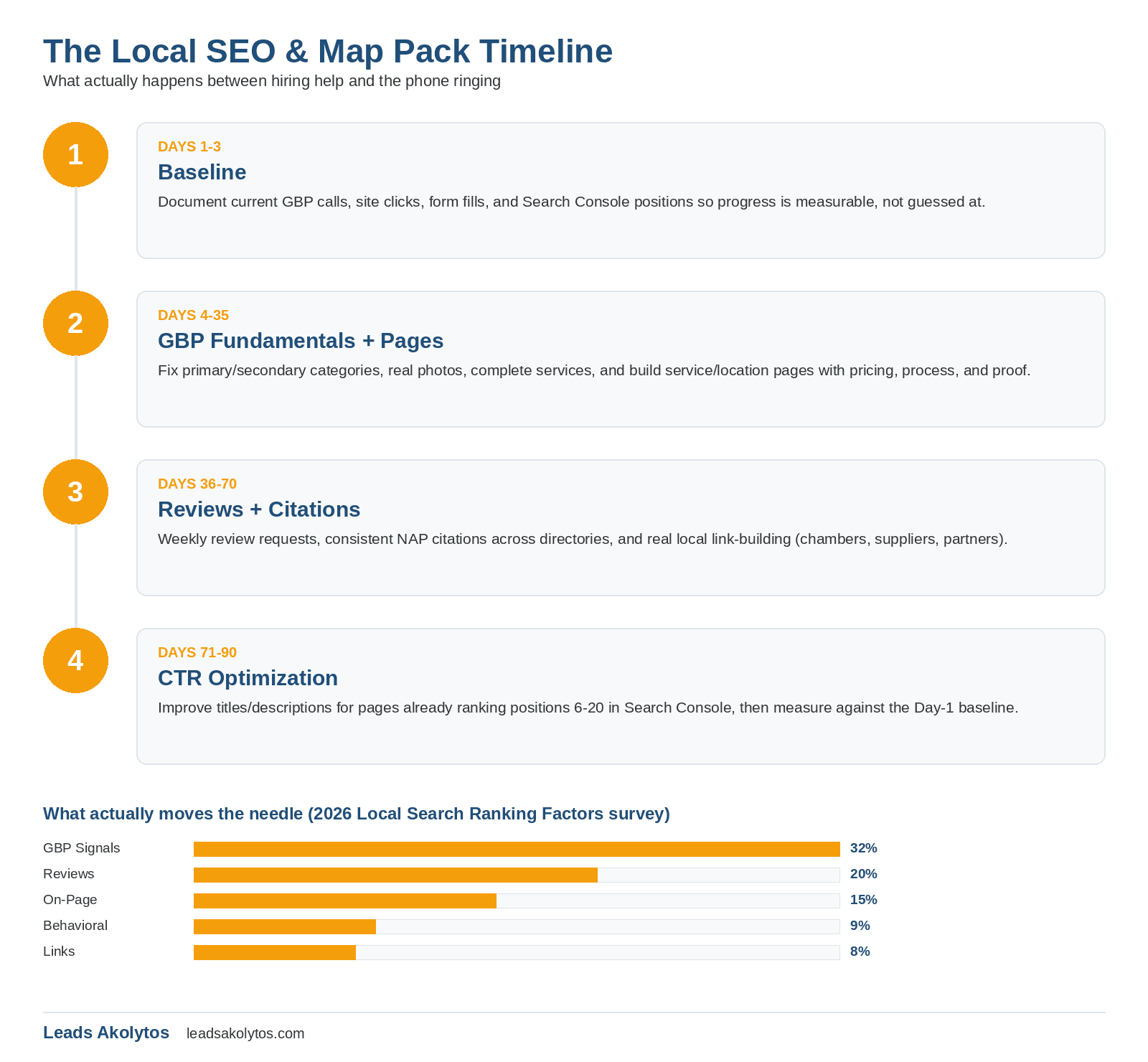Click the Leads Akolytos brand name

point(106,1033)
